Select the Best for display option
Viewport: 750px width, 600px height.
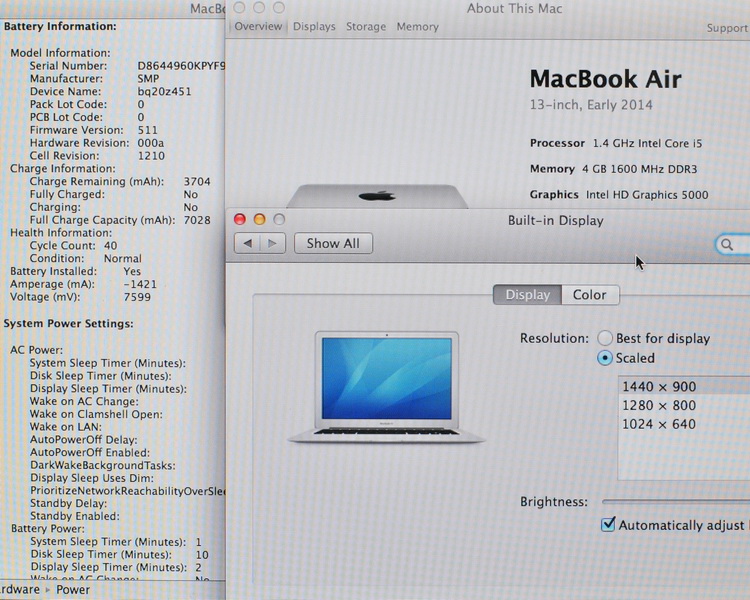(605, 338)
